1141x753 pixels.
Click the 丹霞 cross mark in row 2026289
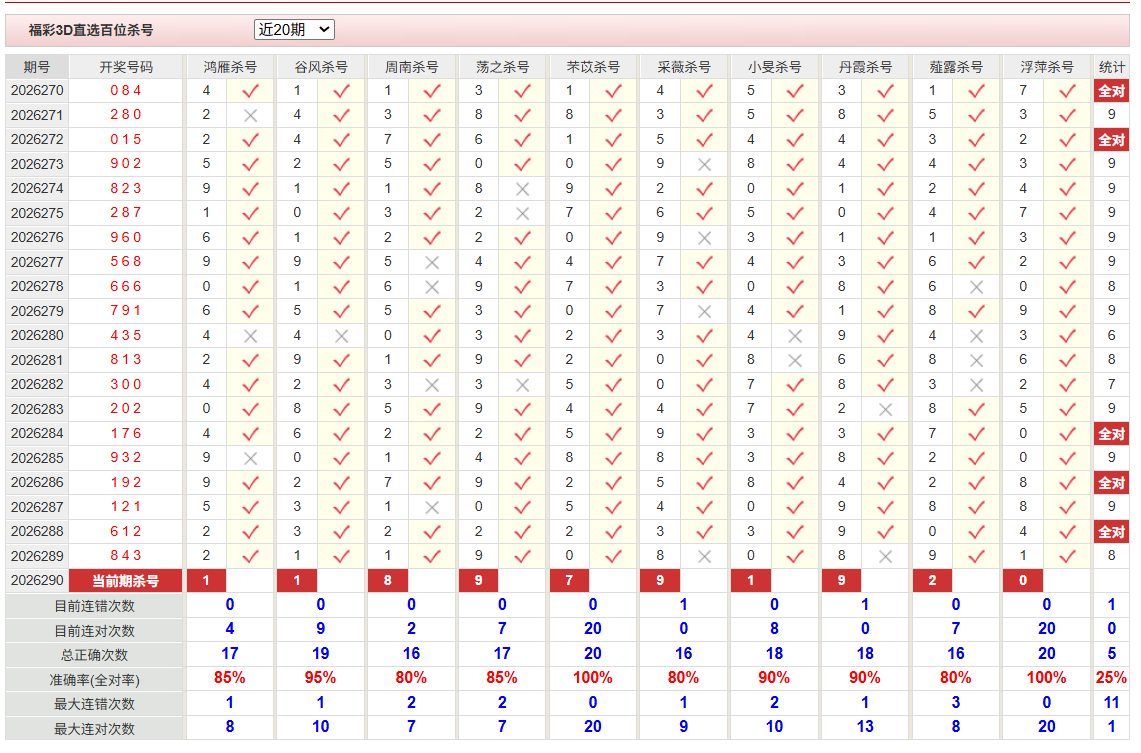[x=886, y=557]
